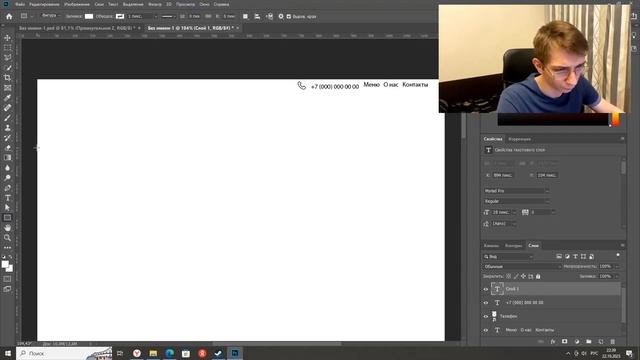Hide the +7 (000) 000 00 00 layer
The width and height of the screenshot is (640, 360).
pos(486,303)
